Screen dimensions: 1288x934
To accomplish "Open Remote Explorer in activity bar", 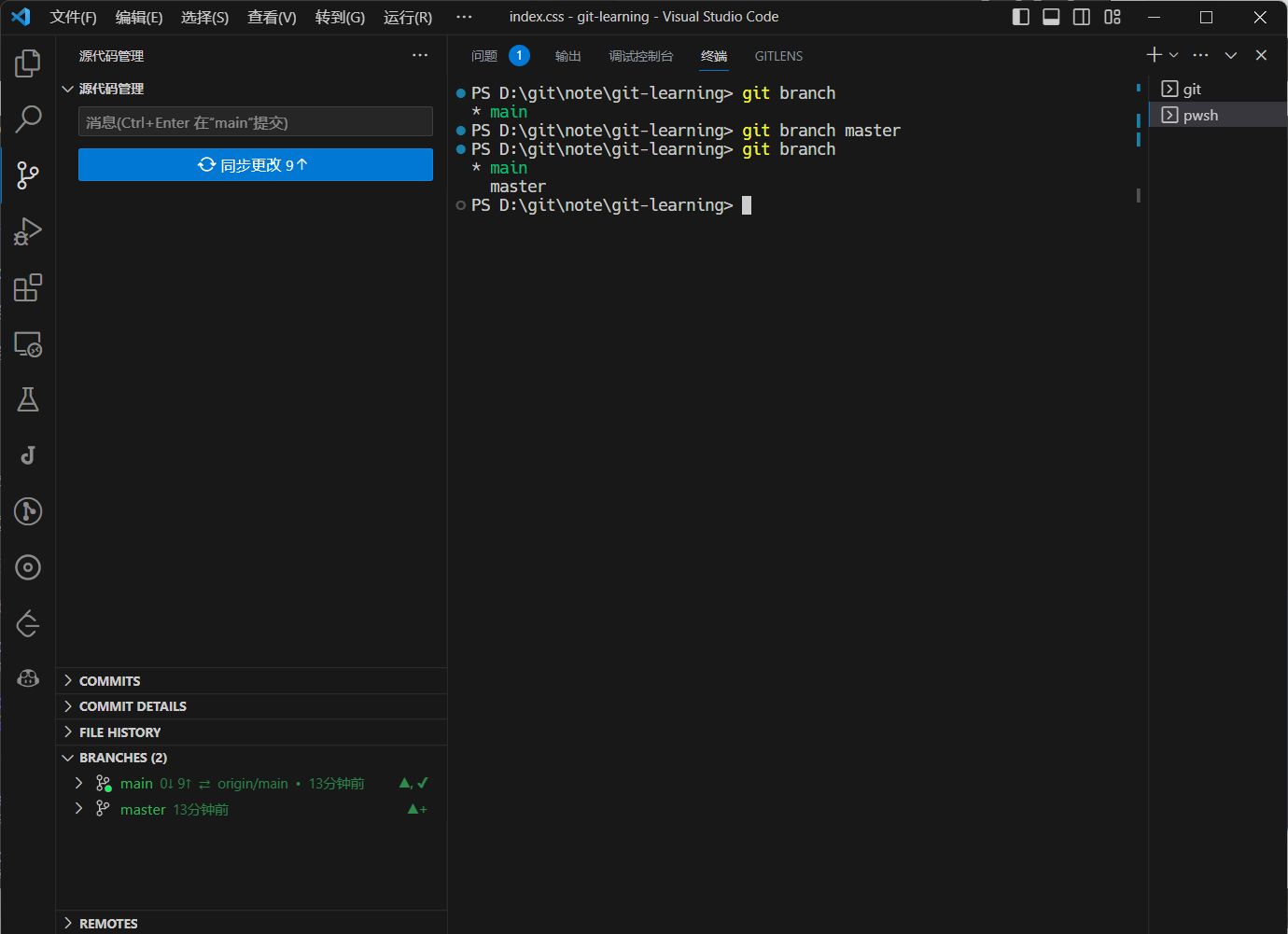I will click(x=28, y=344).
